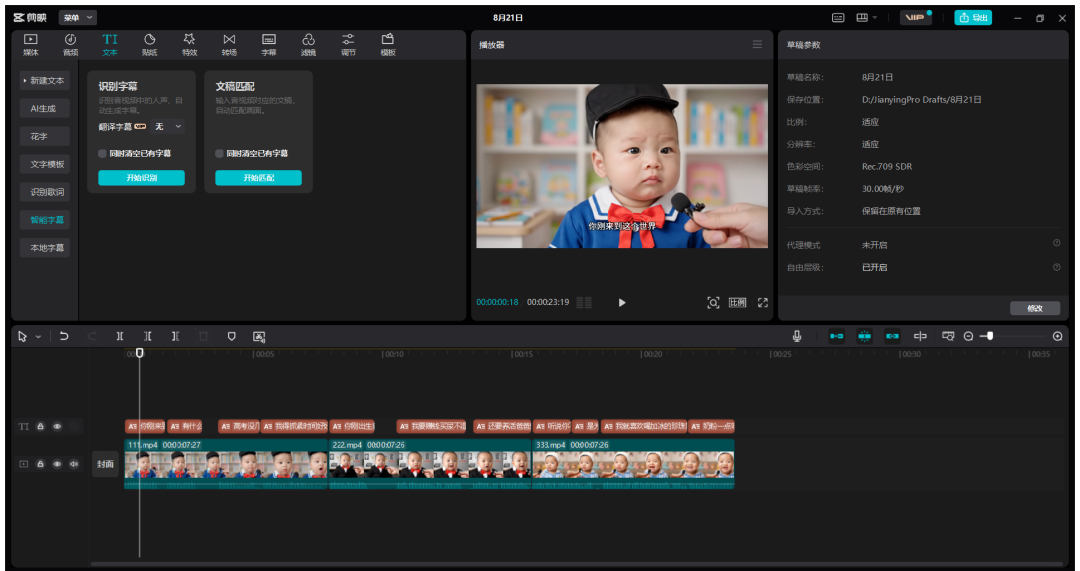Check 同时清空已有字幕 under 识别字幕
Image resolution: width=1080 pixels, height=571 pixels.
(102, 154)
